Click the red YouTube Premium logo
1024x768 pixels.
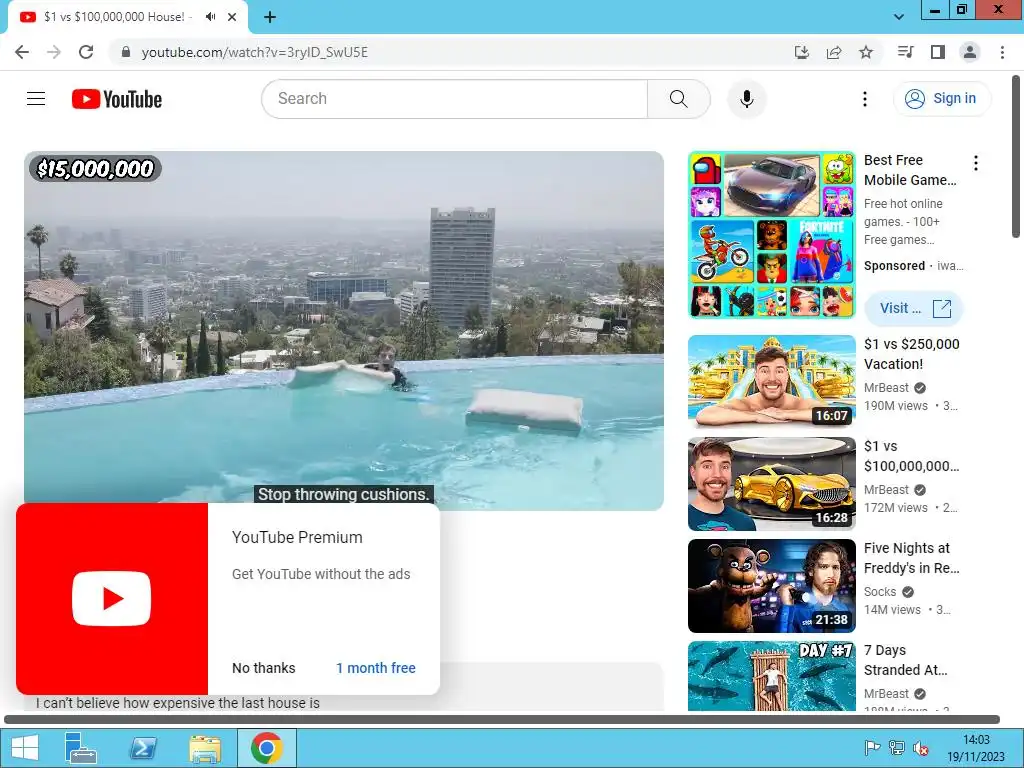[x=112, y=599]
